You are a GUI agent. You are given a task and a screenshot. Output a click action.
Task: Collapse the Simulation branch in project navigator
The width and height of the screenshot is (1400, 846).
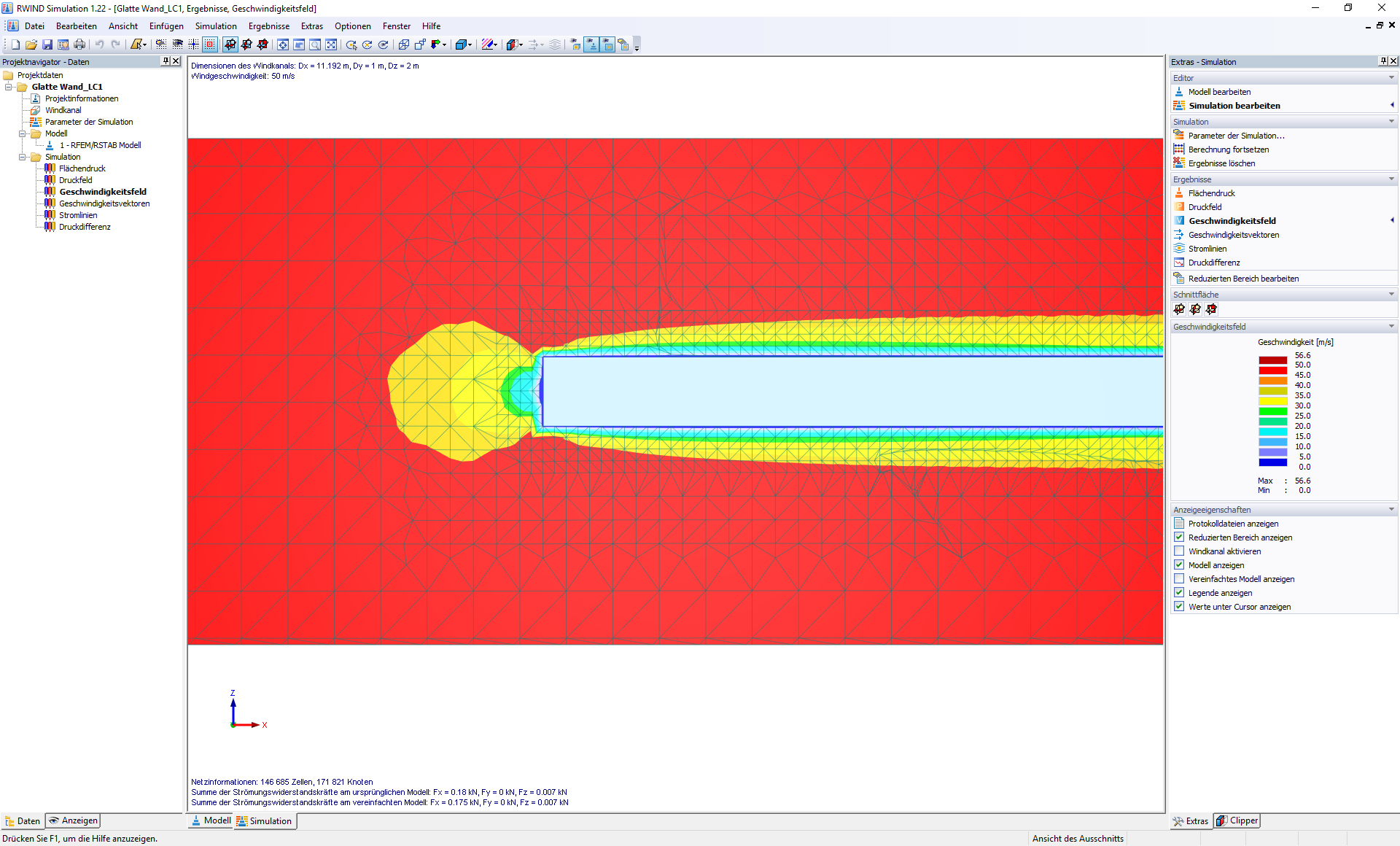[x=23, y=156]
